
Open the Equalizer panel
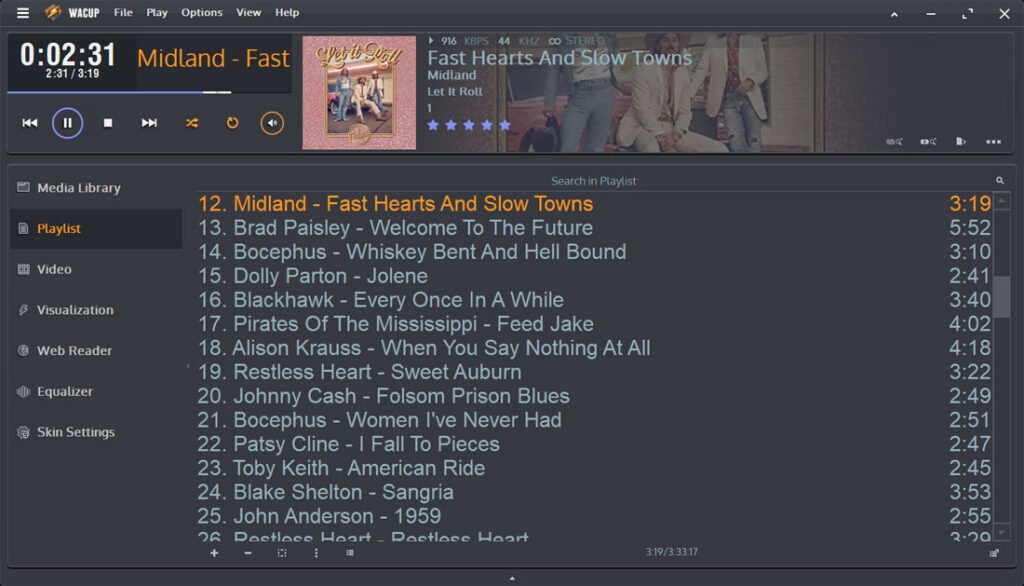coord(65,392)
